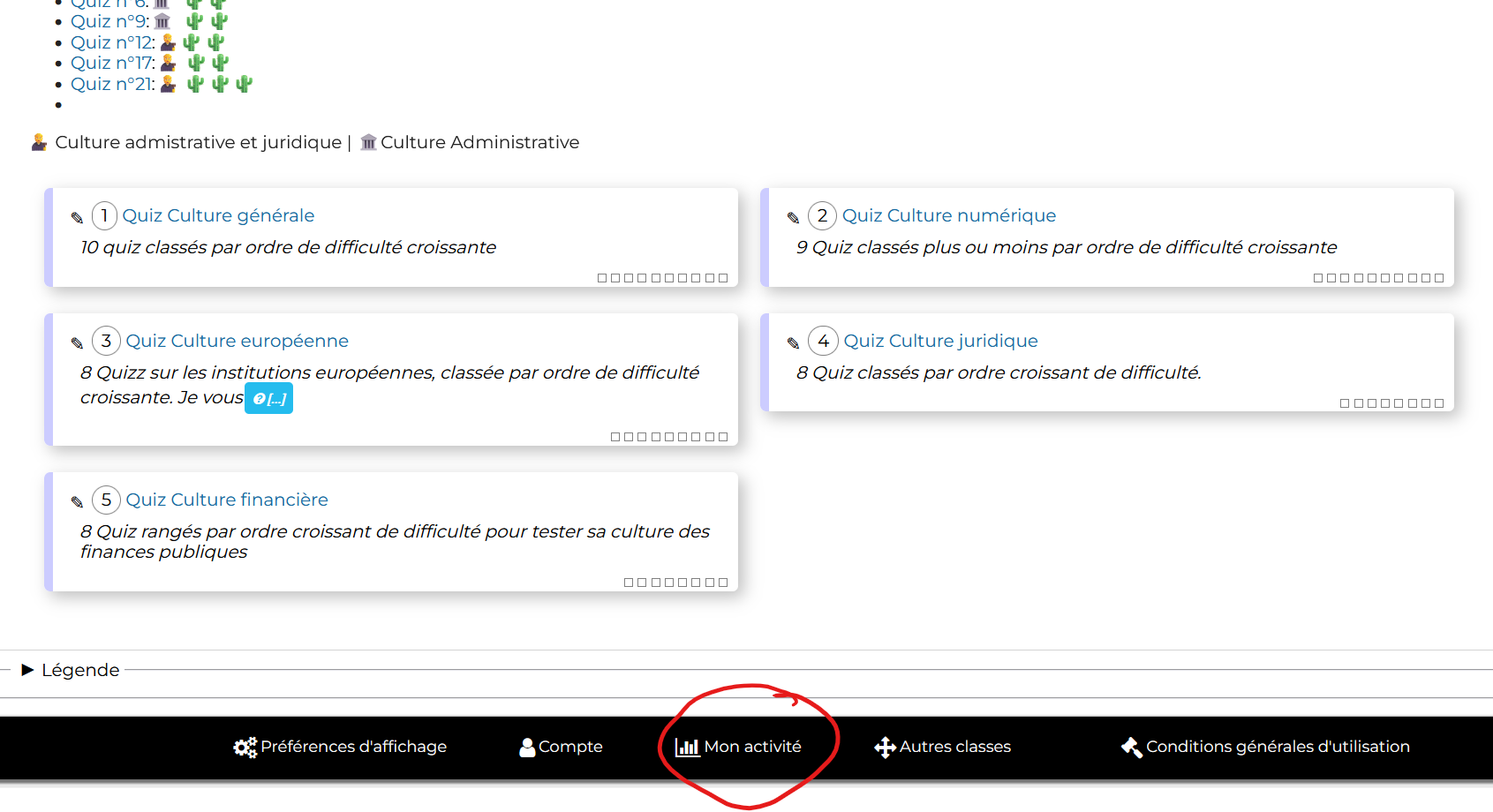Image resolution: width=1493 pixels, height=812 pixels.
Task: Click pencil icon beside Quiz Culture européenne
Action: coord(77,342)
